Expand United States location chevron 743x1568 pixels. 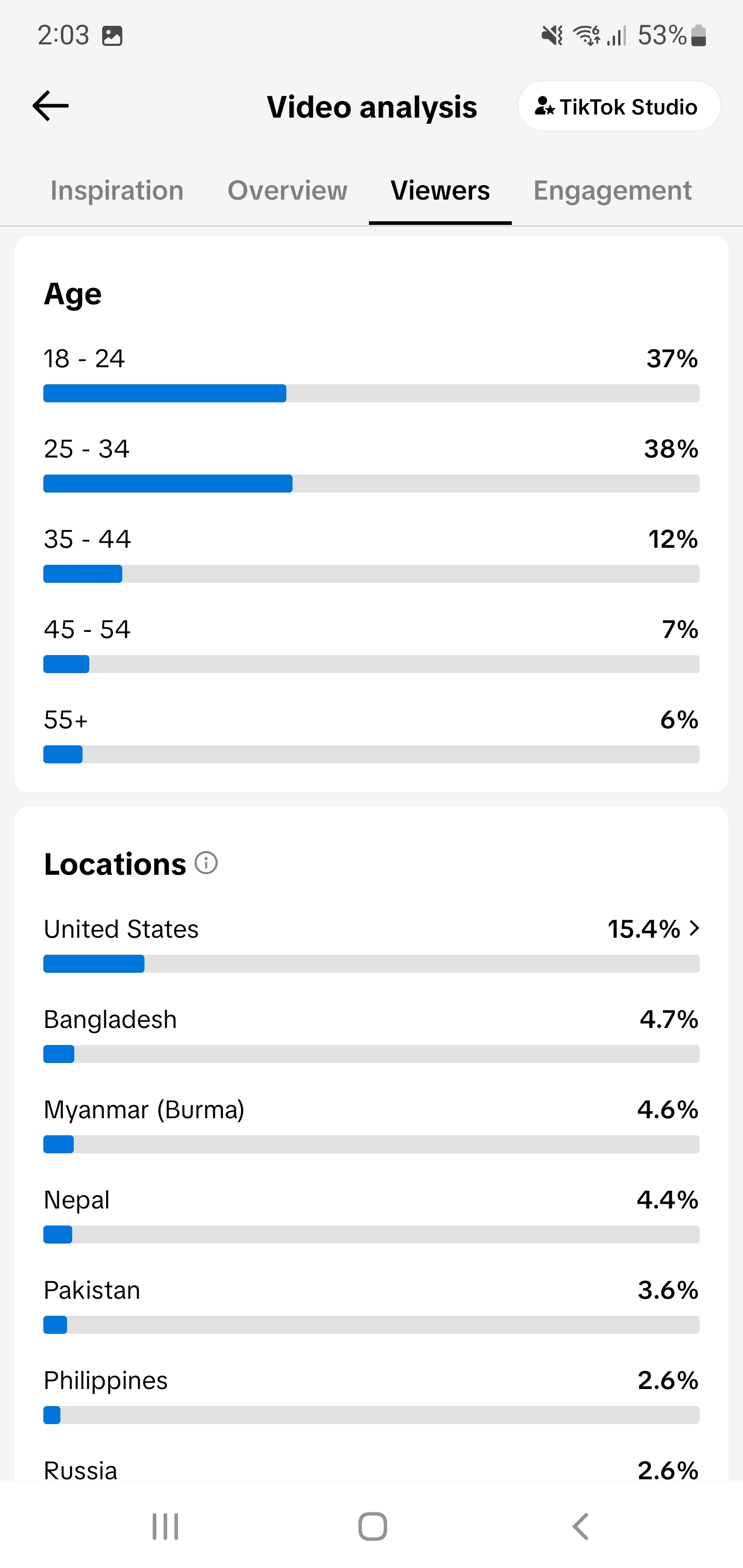(x=694, y=928)
